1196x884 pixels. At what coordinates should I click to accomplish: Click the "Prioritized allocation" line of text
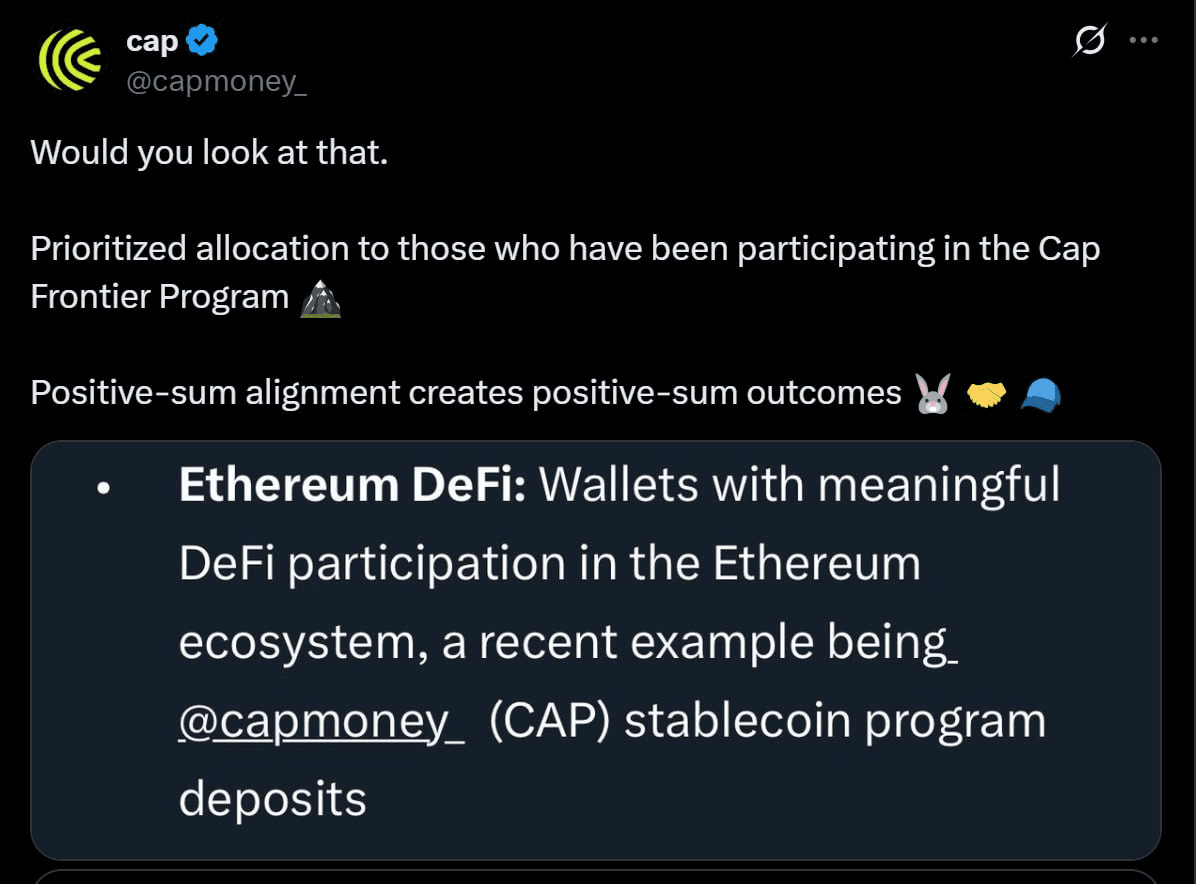(565, 249)
